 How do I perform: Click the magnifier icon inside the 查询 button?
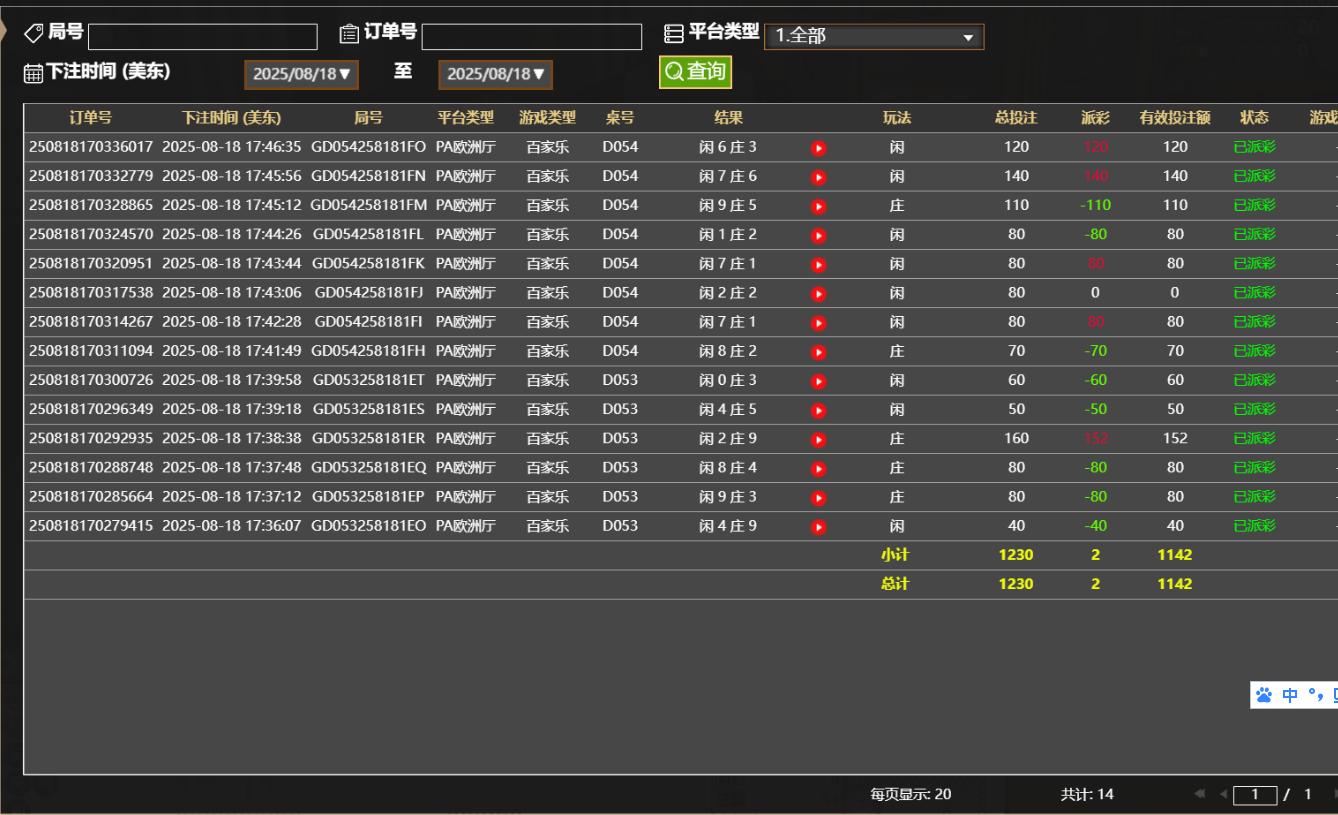[672, 72]
